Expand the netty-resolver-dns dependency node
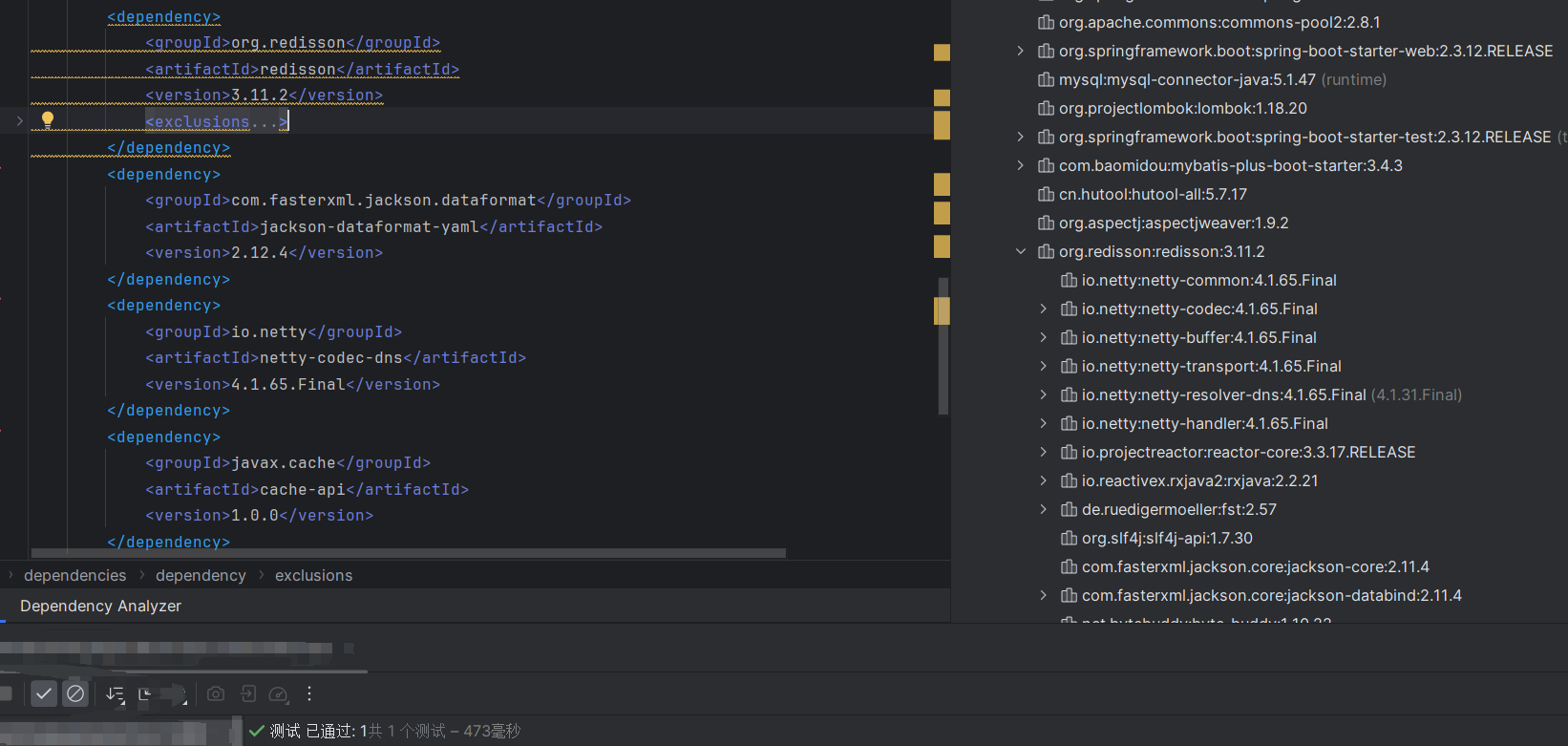The width and height of the screenshot is (1568, 746). [1044, 394]
